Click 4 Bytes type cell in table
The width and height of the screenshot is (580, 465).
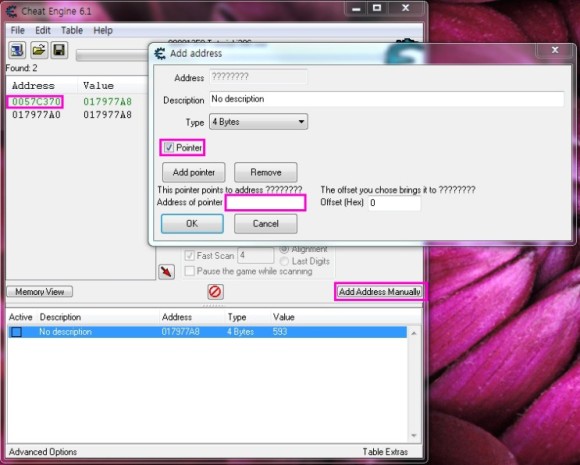pyautogui.click(x=240, y=331)
